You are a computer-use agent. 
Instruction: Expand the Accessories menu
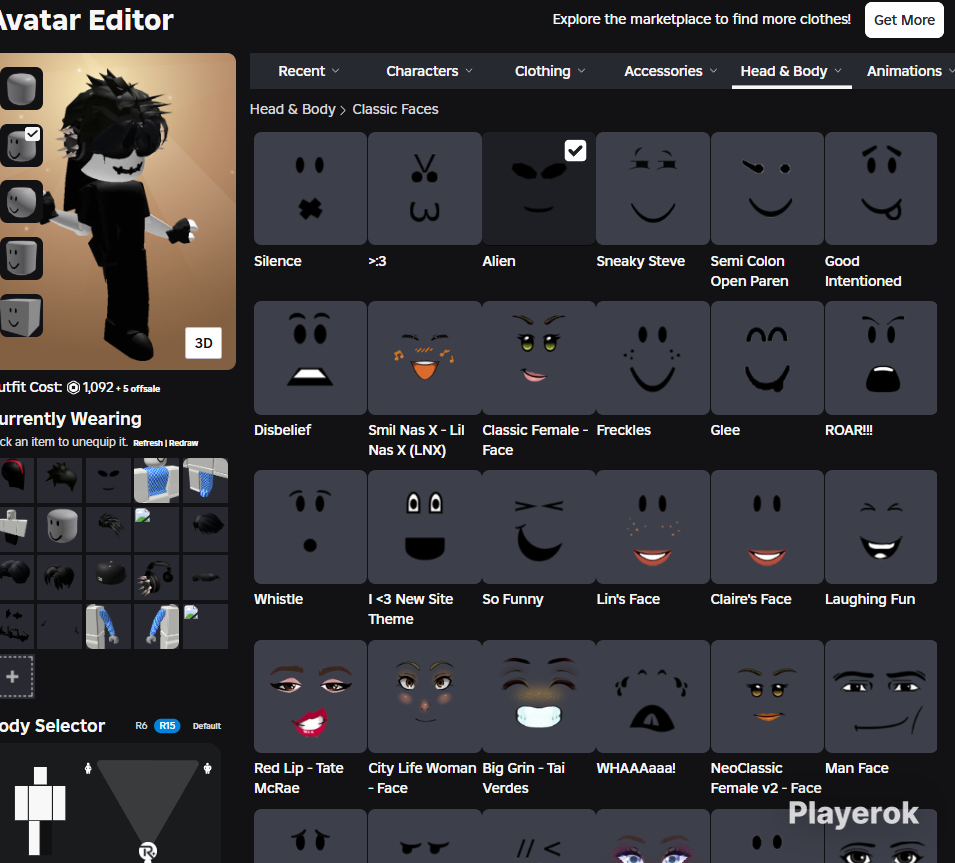tap(671, 71)
